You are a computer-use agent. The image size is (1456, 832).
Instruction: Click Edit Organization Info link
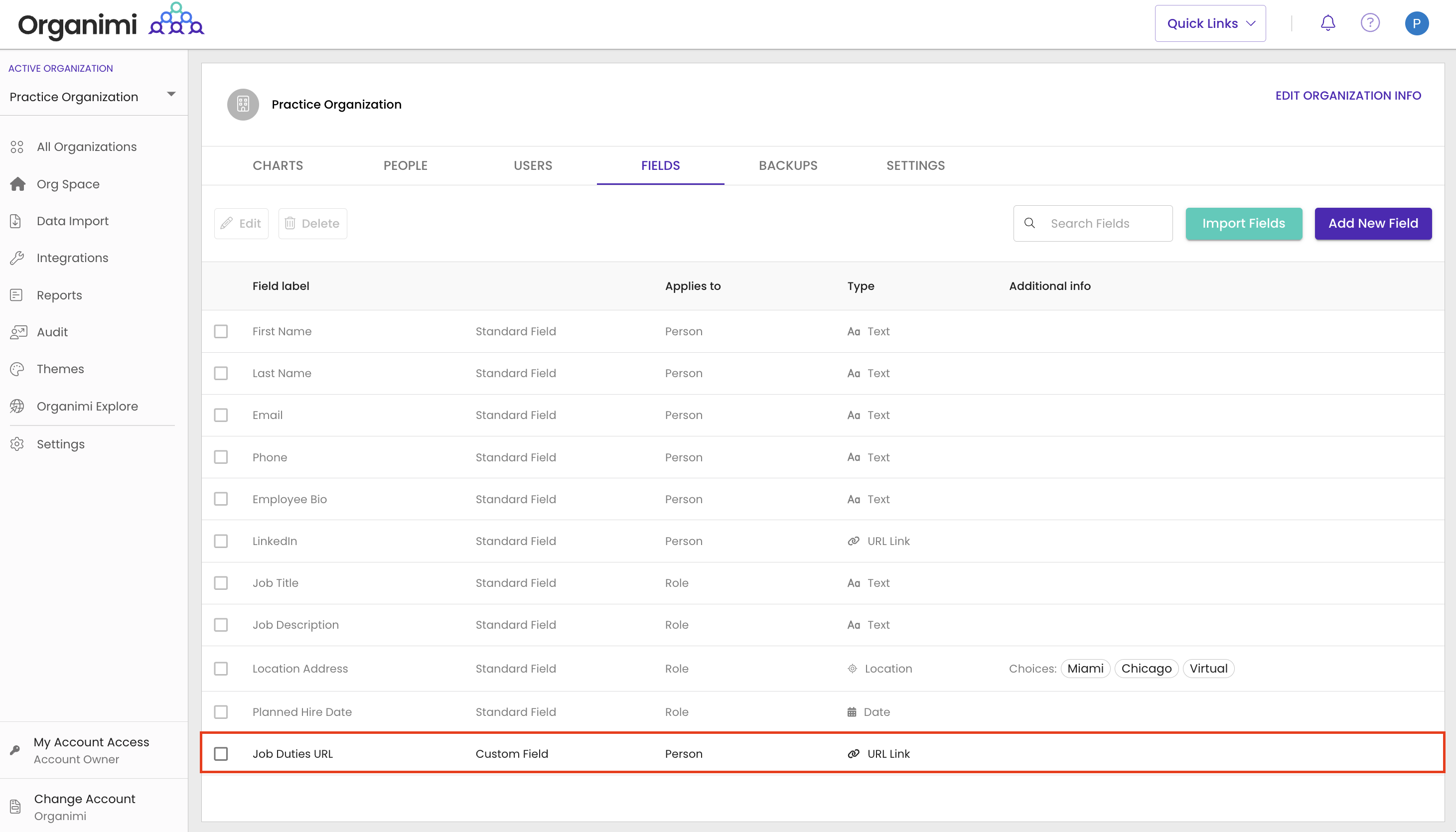click(x=1347, y=96)
